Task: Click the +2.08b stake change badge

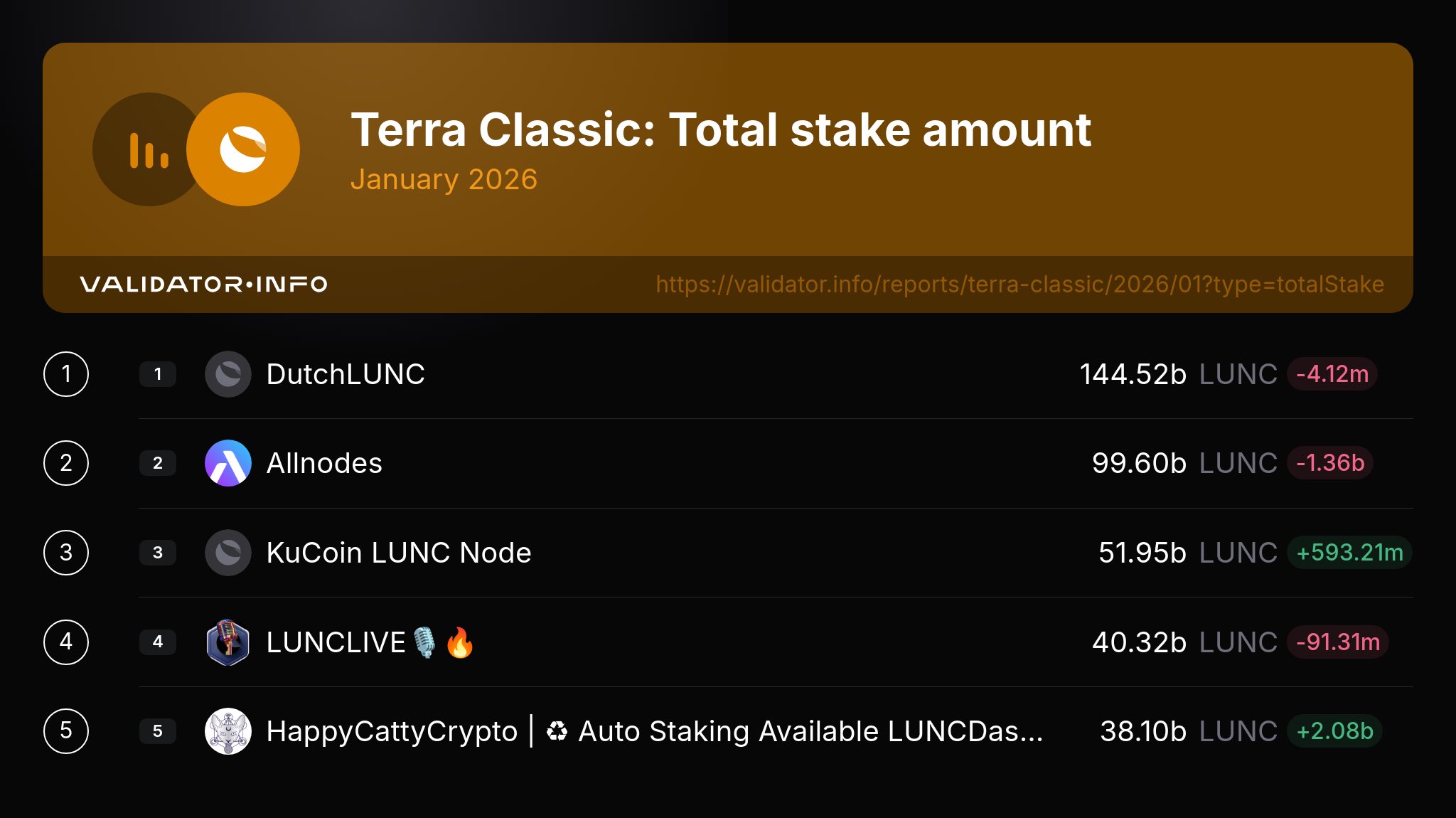Action: point(1334,731)
